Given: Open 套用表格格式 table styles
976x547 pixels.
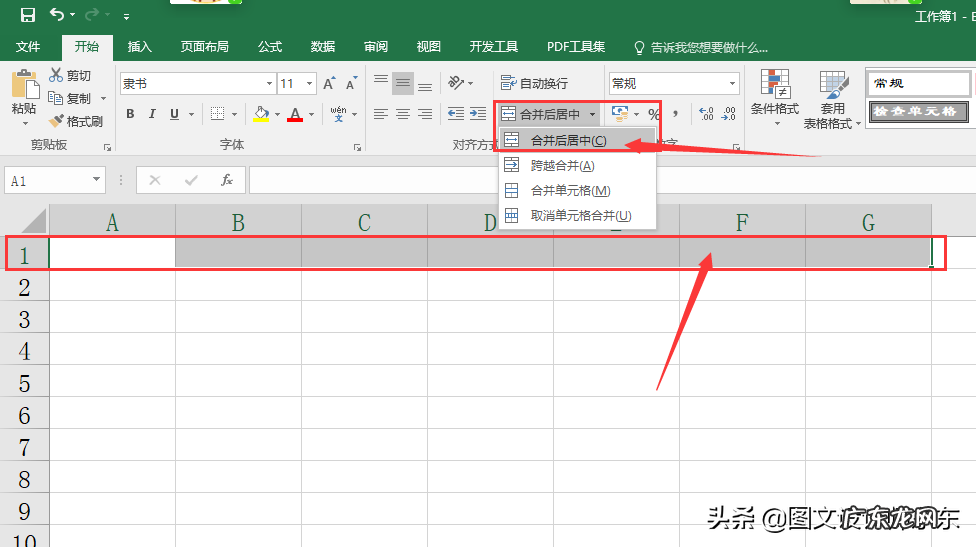Looking at the screenshot, I should point(832,100).
